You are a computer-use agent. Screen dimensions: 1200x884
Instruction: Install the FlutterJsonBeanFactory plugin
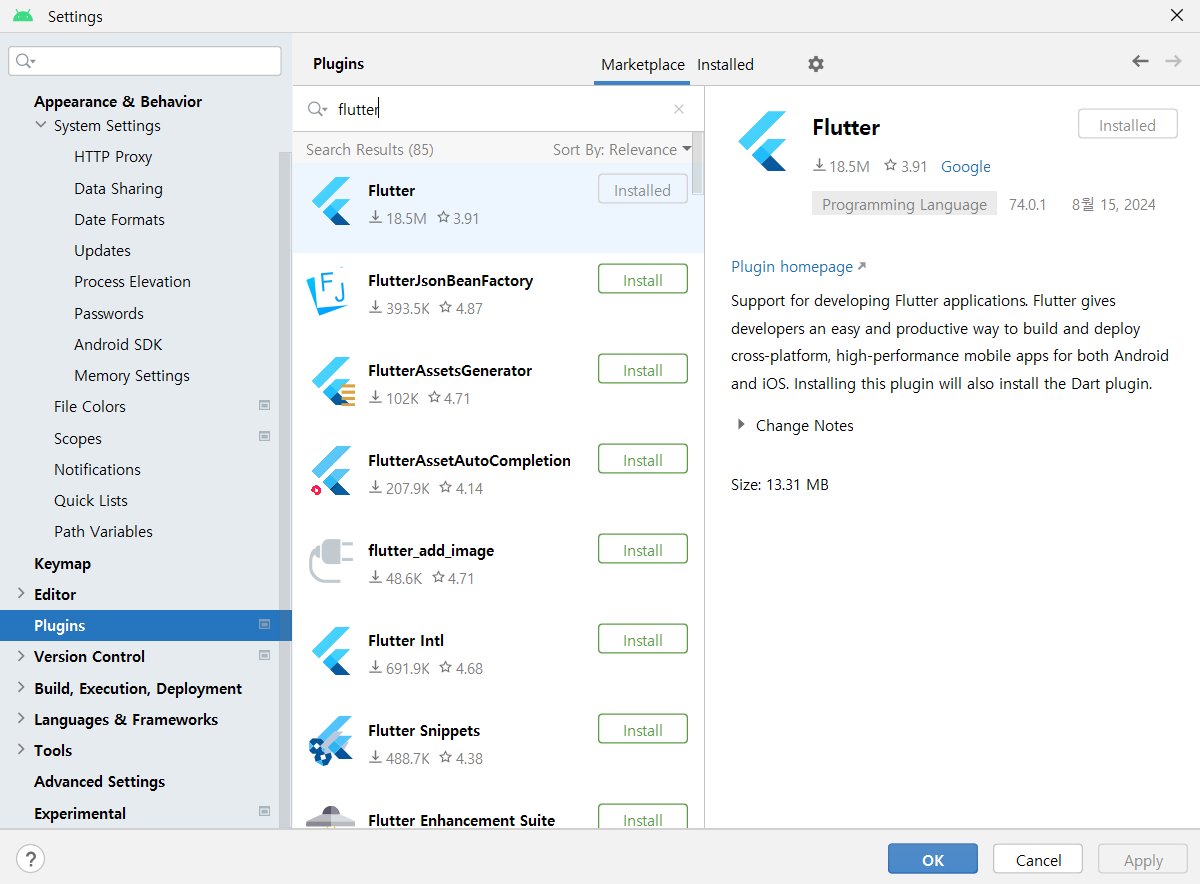[643, 279]
